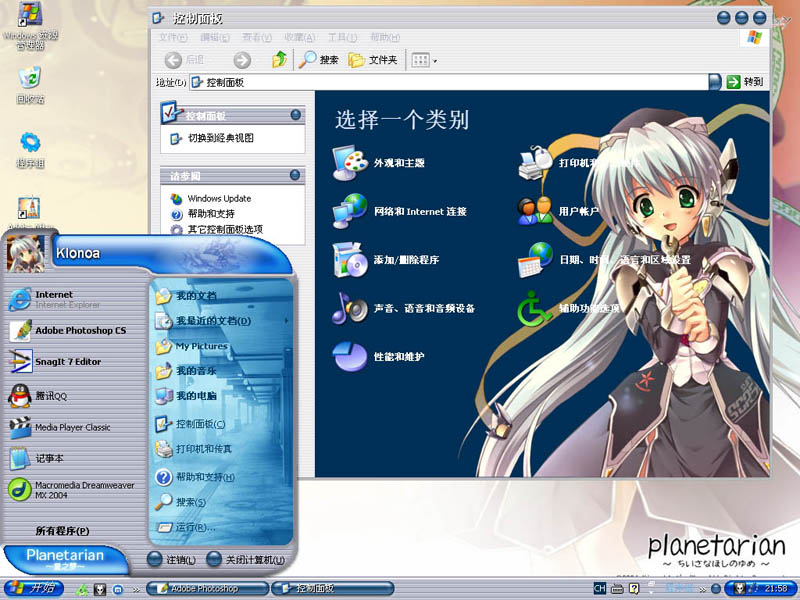Open the 文件(F) menu
The width and height of the screenshot is (800, 600).
tap(173, 37)
